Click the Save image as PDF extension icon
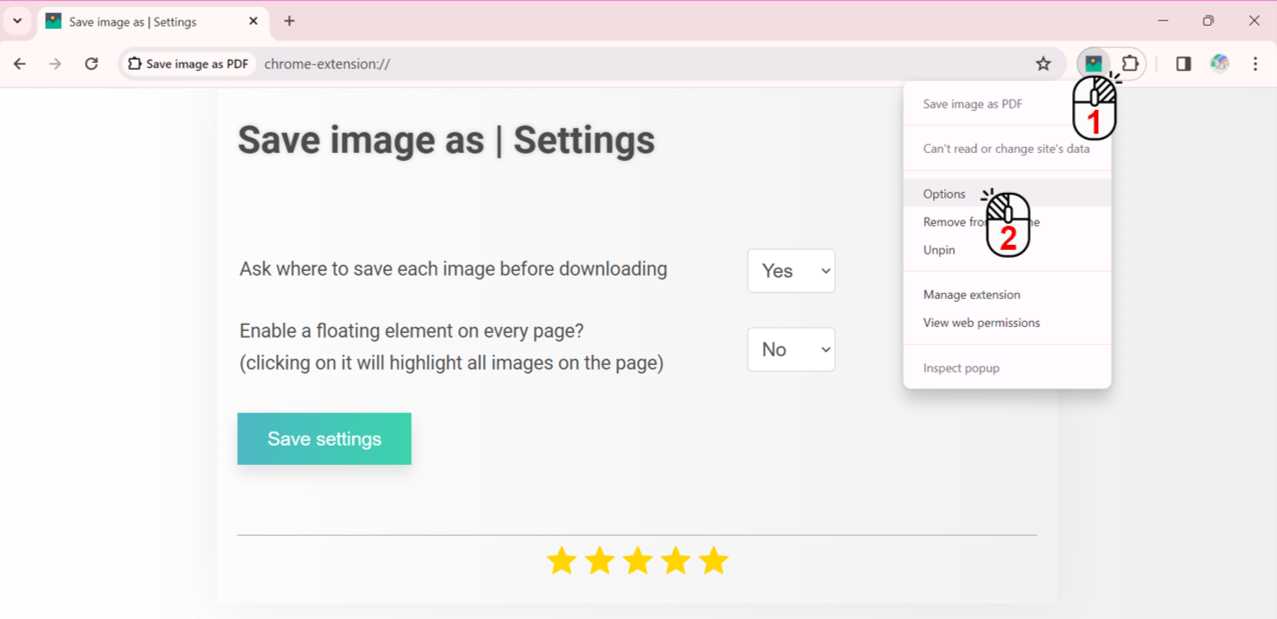Image resolution: width=1277 pixels, height=619 pixels. [x=1093, y=63]
